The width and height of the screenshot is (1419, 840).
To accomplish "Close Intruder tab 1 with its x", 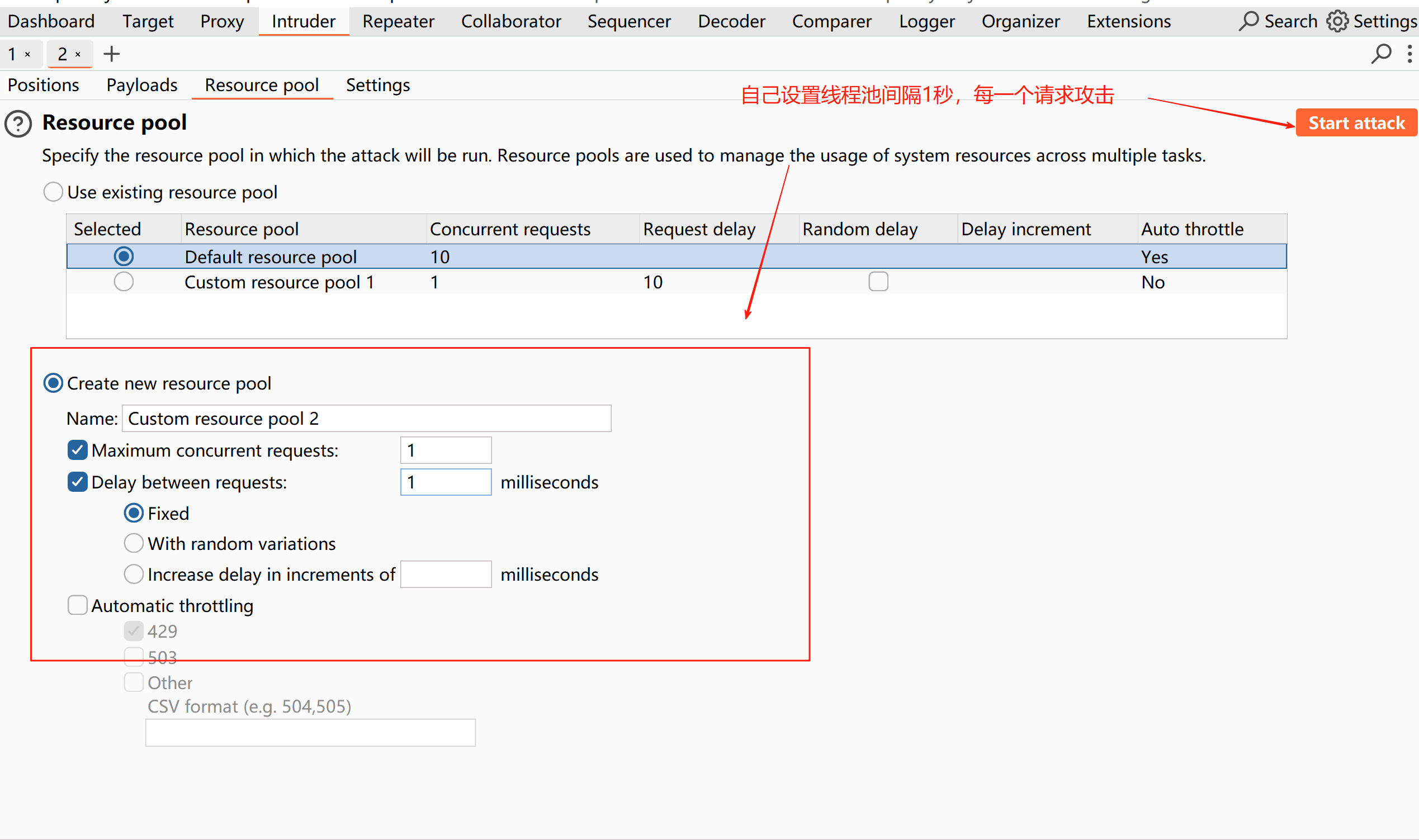I will (27, 54).
